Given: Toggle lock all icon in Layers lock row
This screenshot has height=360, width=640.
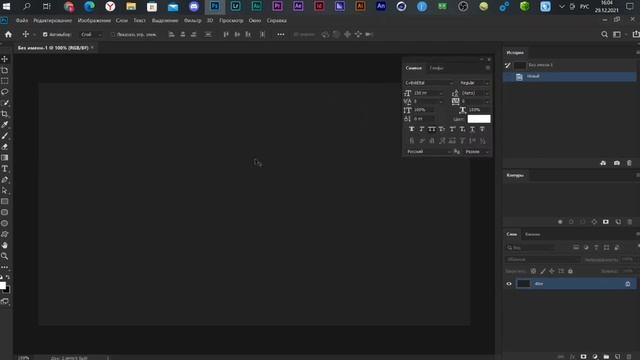Looking at the screenshot, I should pyautogui.click(x=571, y=271).
